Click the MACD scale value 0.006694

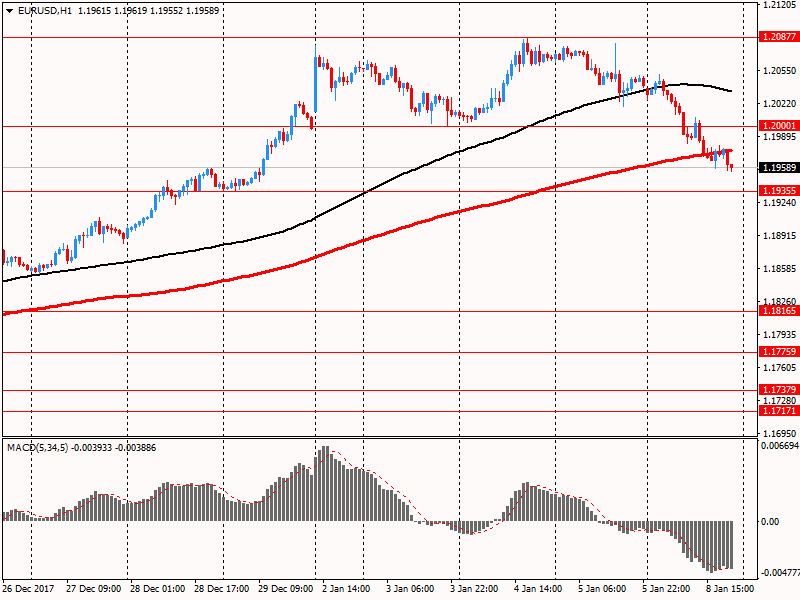780,446
